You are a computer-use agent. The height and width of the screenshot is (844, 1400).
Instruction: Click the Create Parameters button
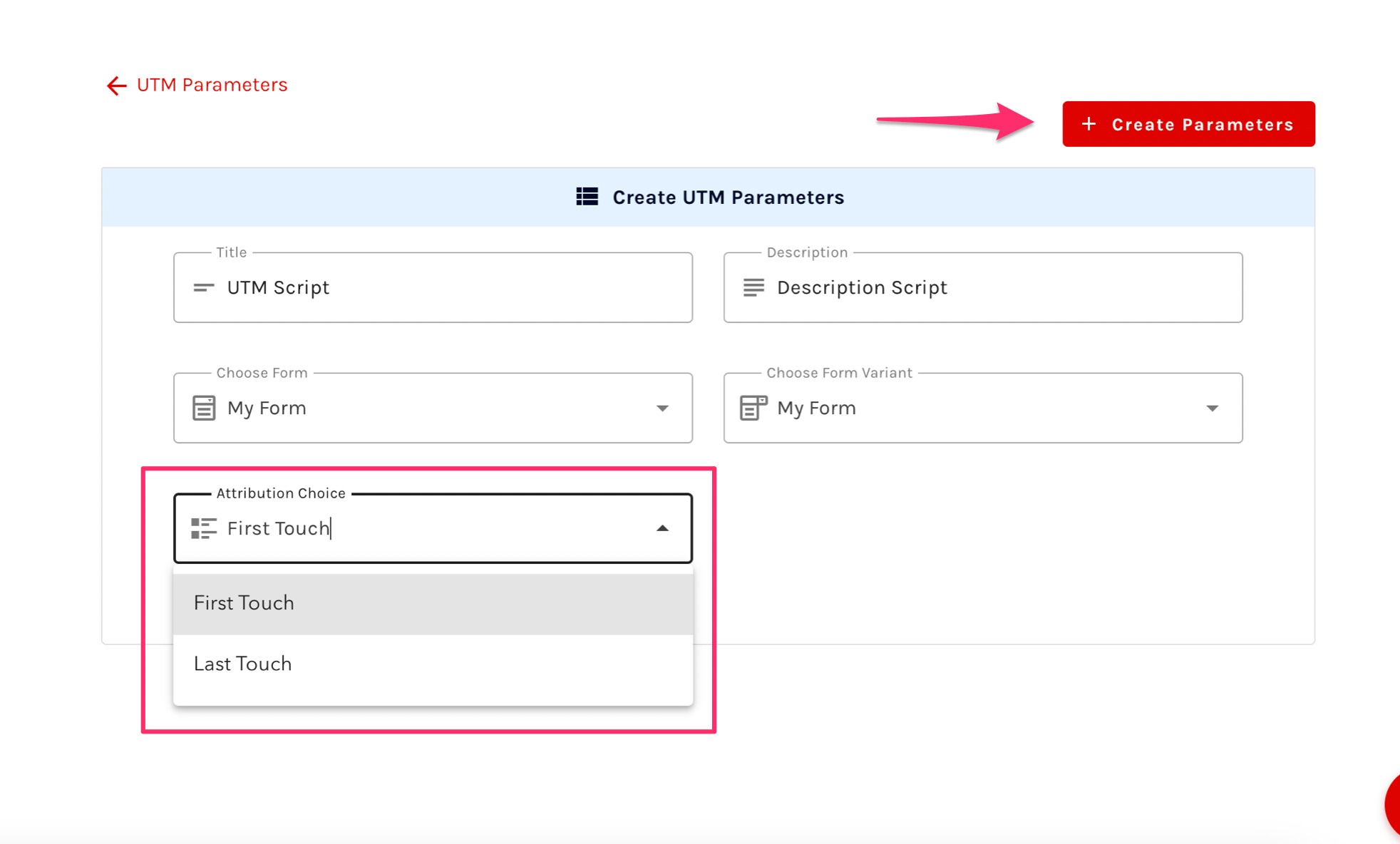click(x=1188, y=124)
